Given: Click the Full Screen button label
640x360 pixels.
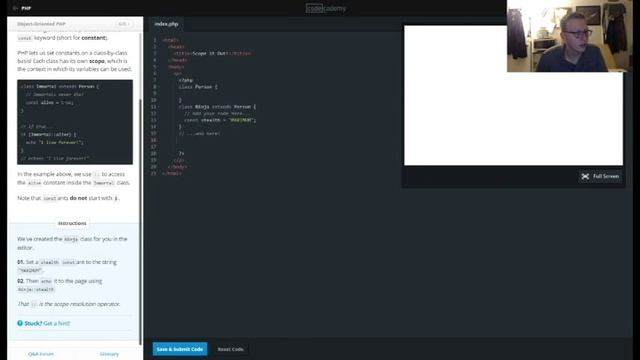Looking at the screenshot, I should 606,176.
